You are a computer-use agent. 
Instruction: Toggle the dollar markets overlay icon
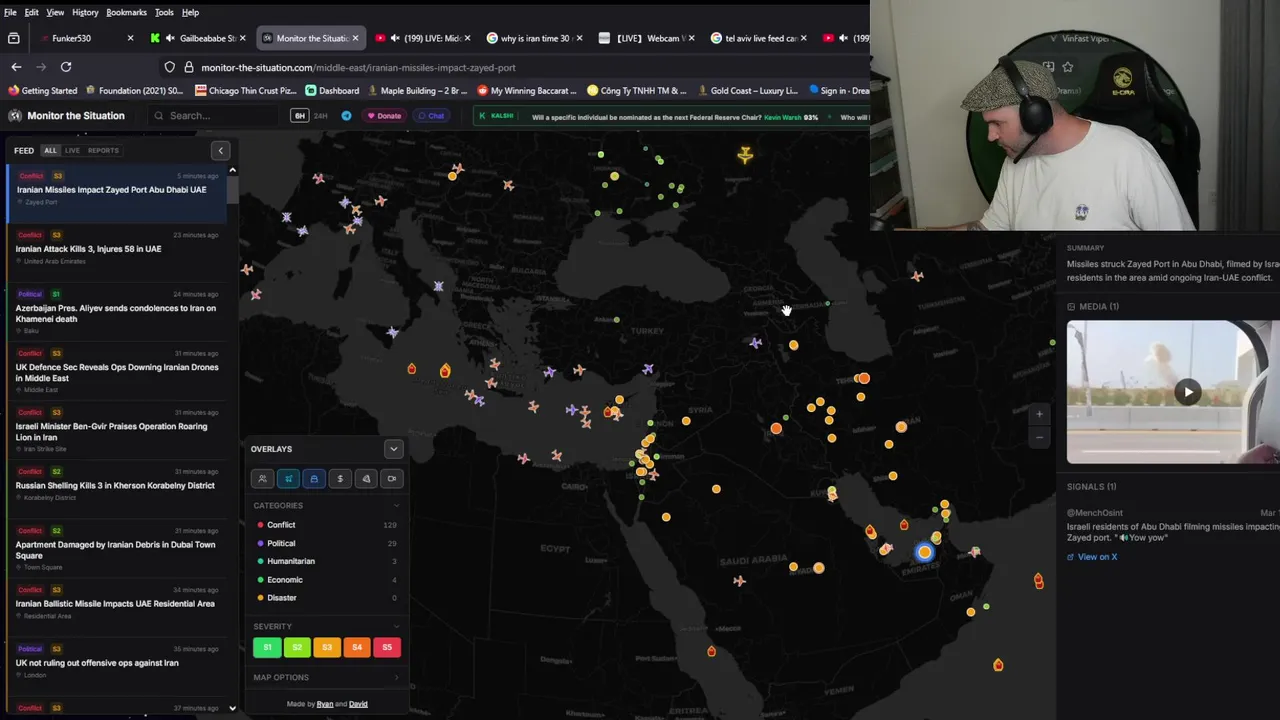point(340,479)
